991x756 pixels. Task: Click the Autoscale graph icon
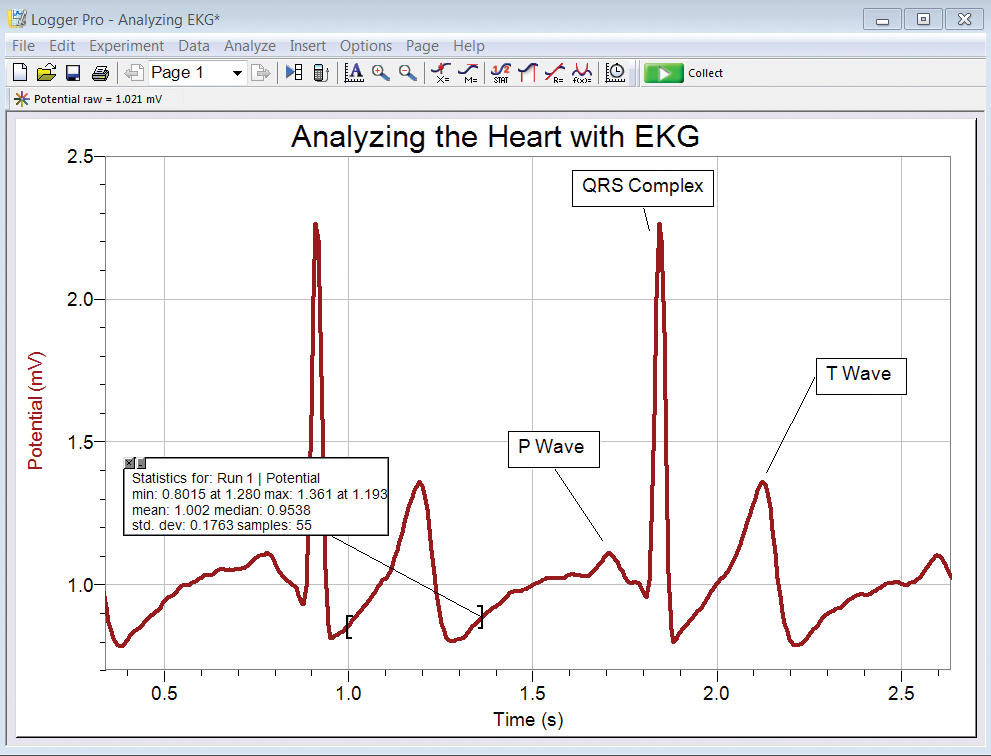pyautogui.click(x=353, y=73)
